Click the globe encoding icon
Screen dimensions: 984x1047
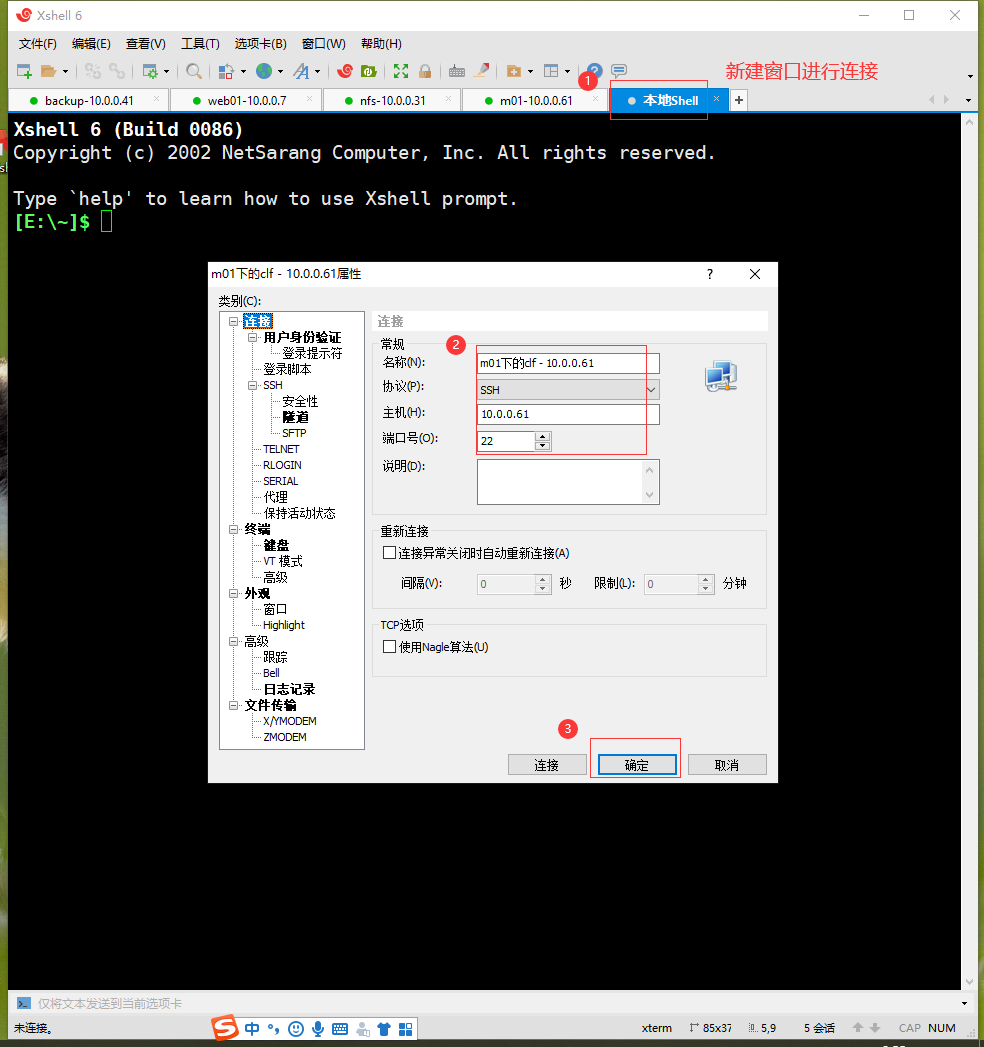[264, 71]
